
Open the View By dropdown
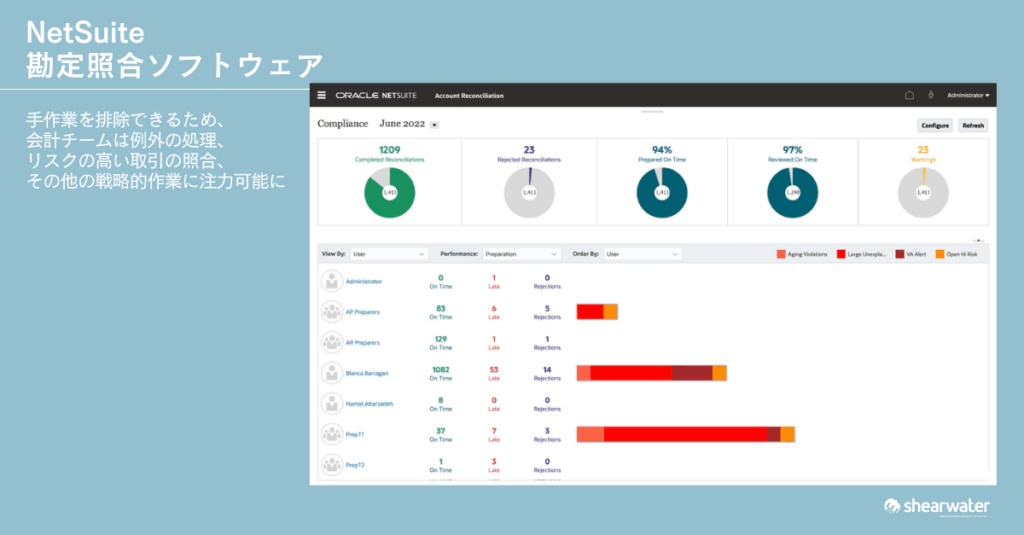click(389, 254)
